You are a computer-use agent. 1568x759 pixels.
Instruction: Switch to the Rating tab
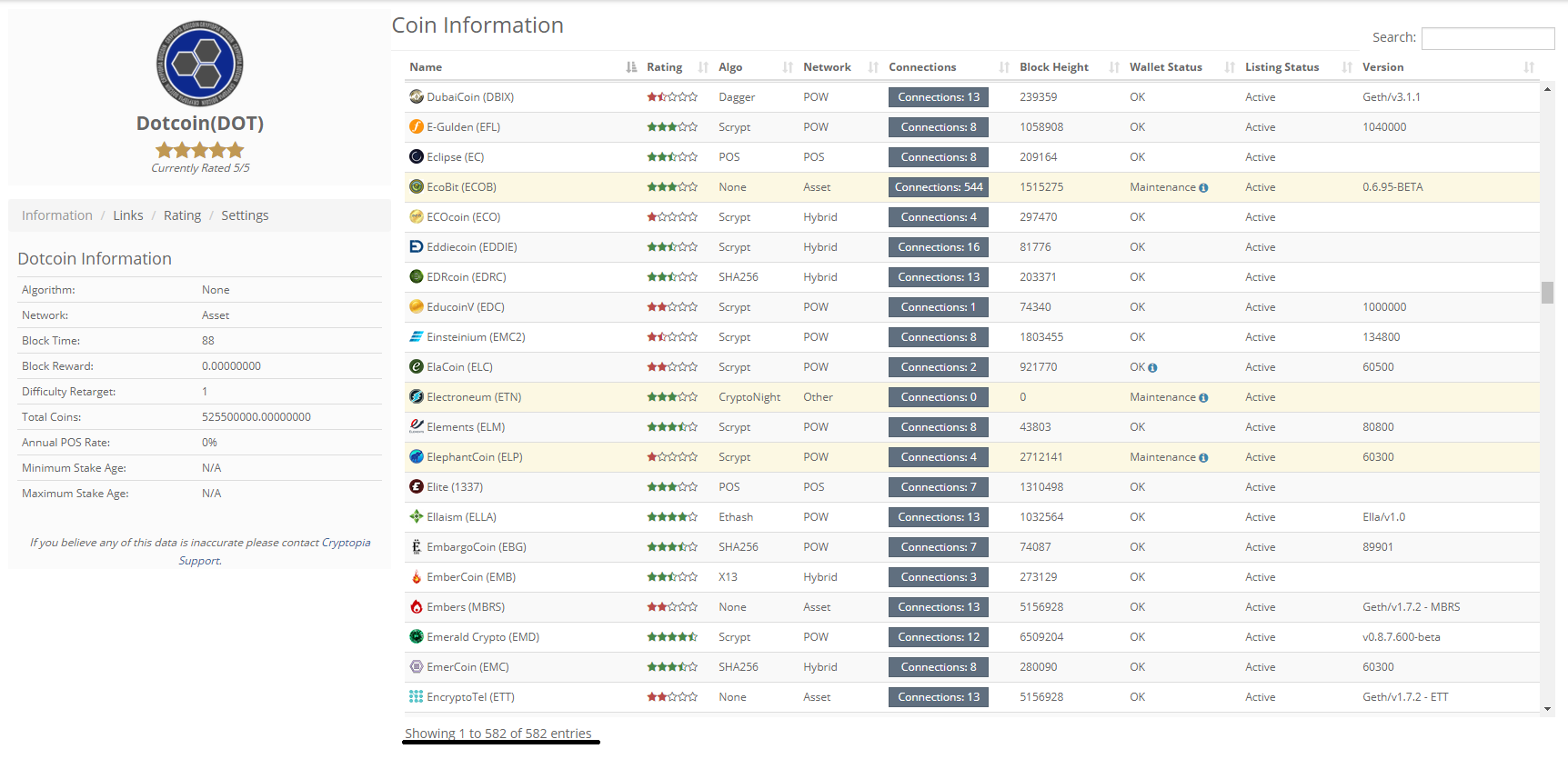coord(182,215)
